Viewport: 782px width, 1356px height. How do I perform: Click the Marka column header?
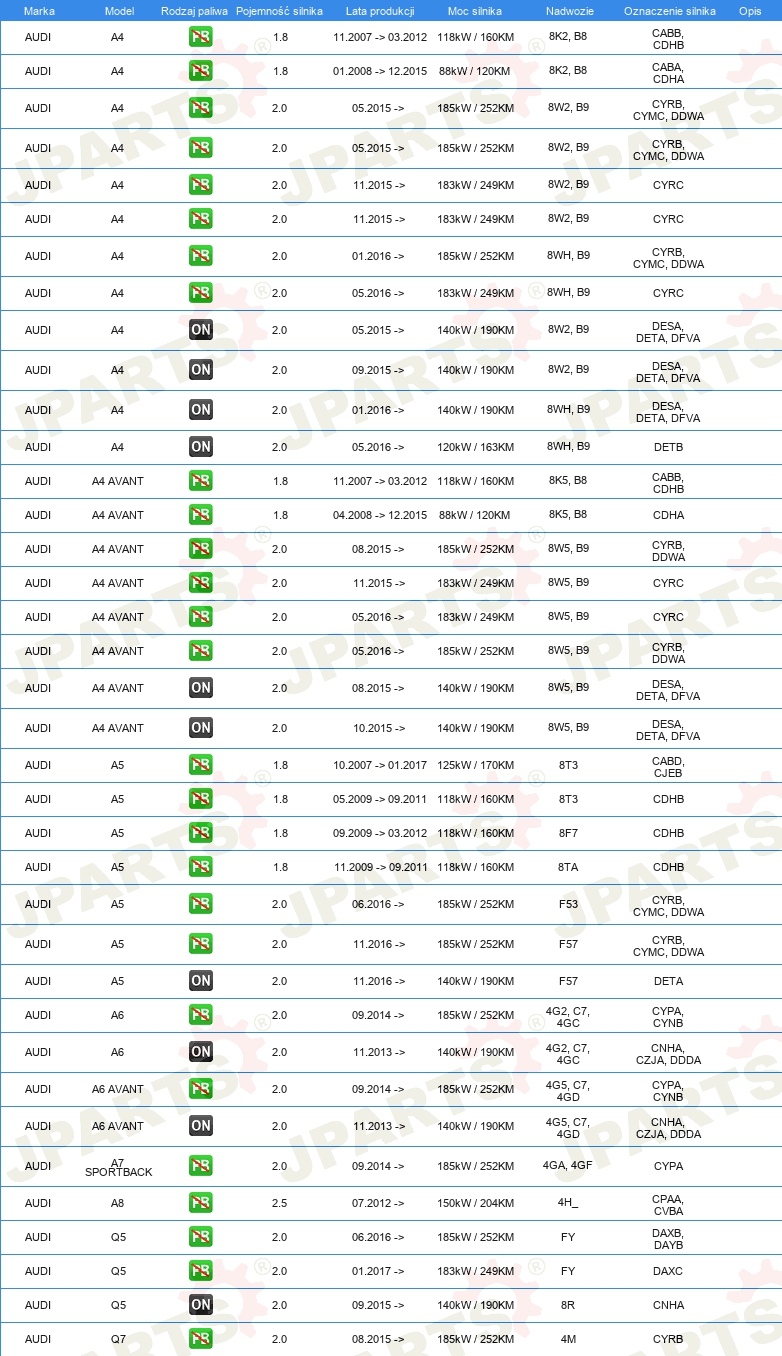(39, 10)
